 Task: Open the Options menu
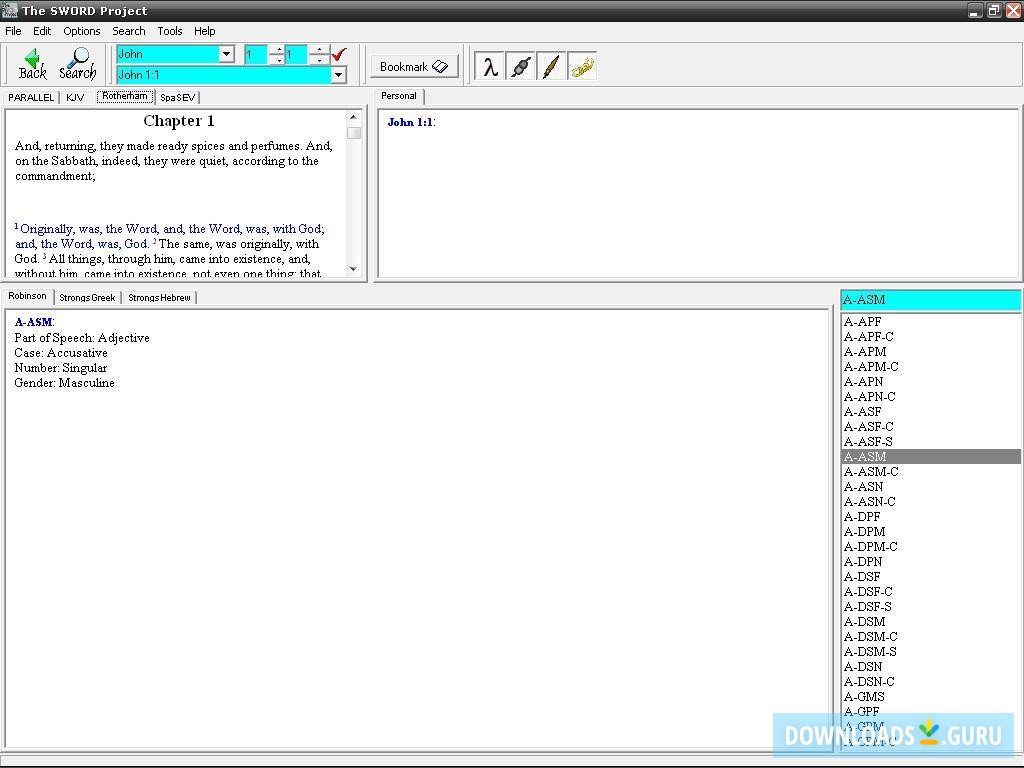(x=81, y=31)
